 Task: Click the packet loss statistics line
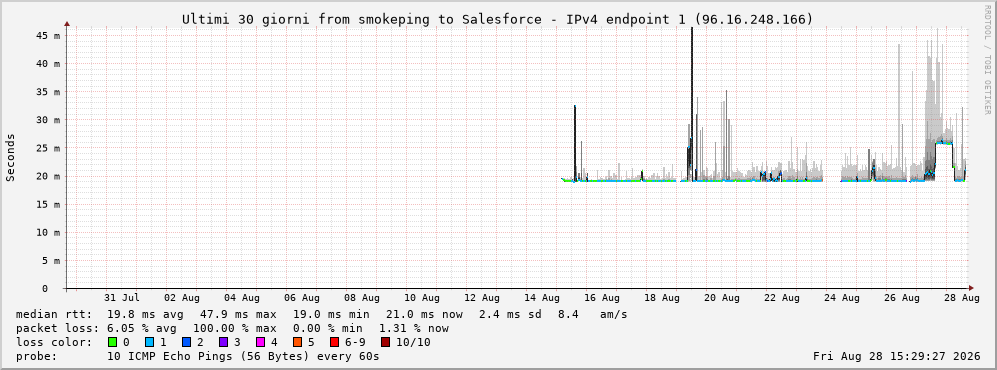click(x=232, y=329)
